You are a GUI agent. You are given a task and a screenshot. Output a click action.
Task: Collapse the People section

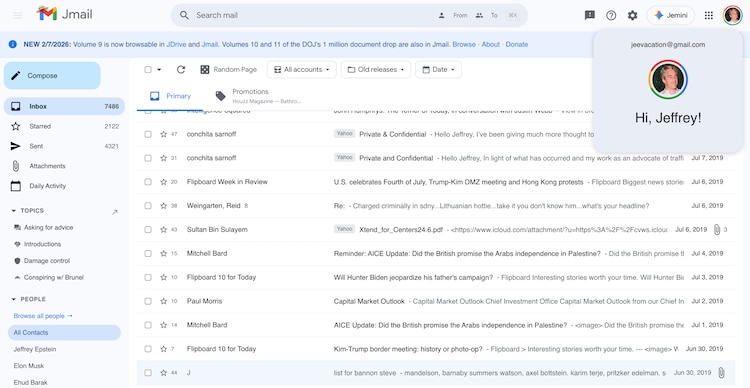[x=13, y=299]
